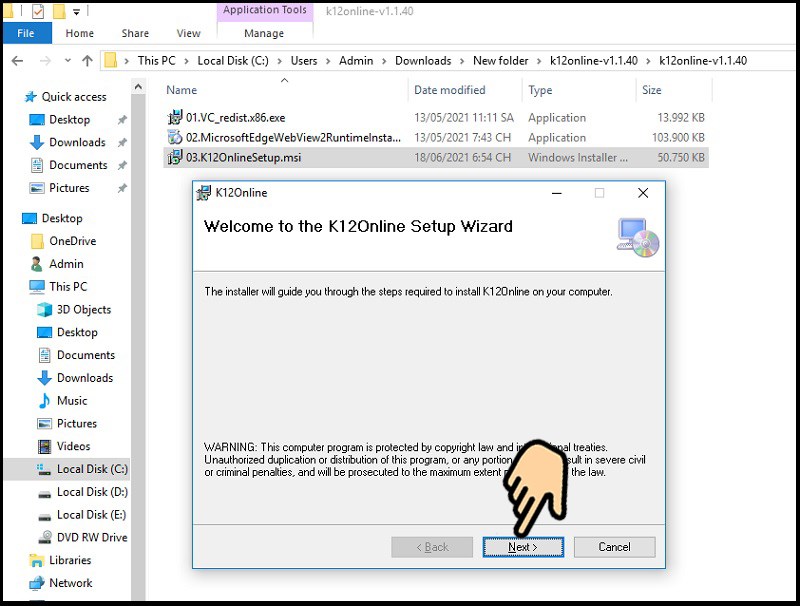This screenshot has height=606, width=800.
Task: Minimize the K12Online setup dialog
Action: (557, 193)
